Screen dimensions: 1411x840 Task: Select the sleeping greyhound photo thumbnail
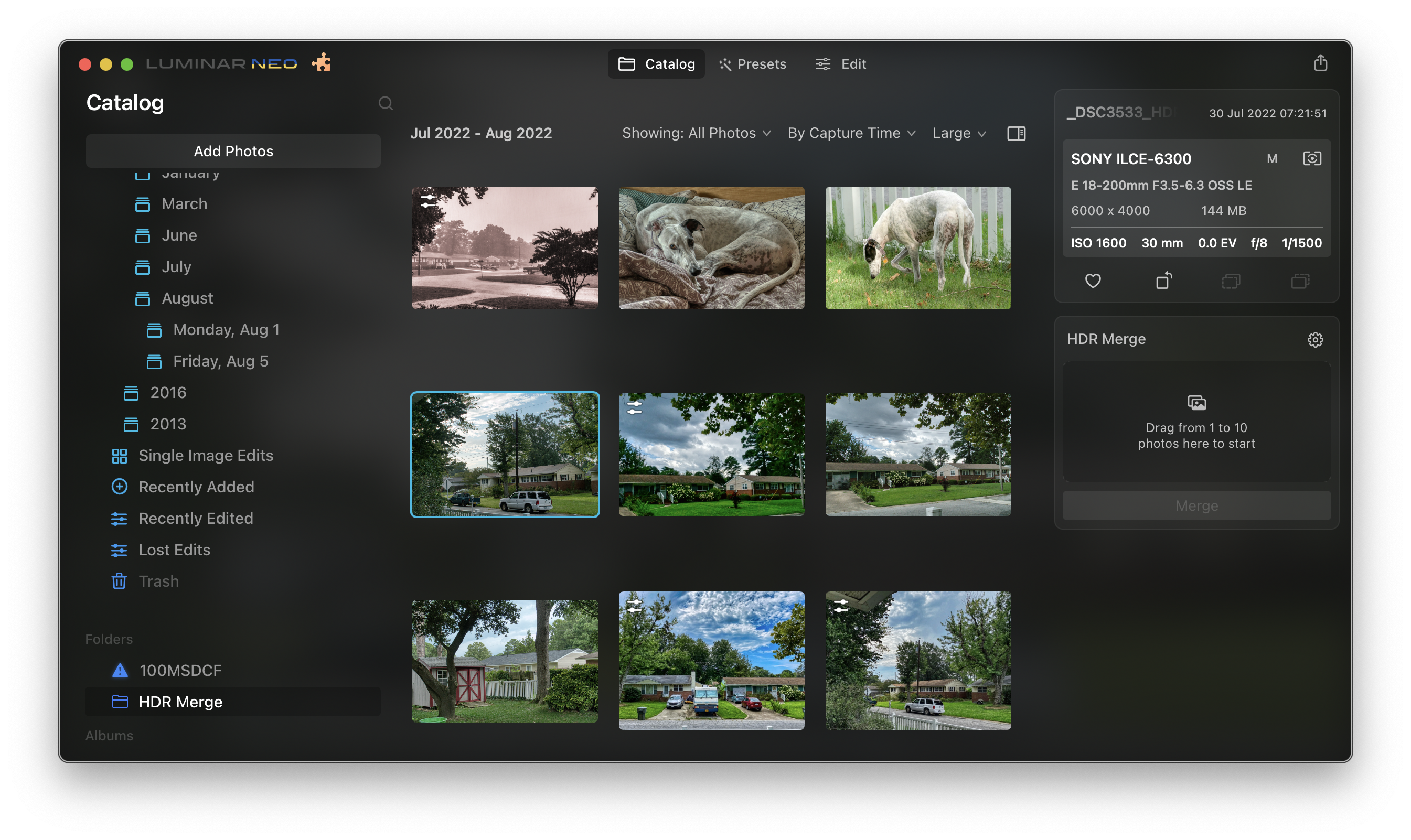click(711, 248)
